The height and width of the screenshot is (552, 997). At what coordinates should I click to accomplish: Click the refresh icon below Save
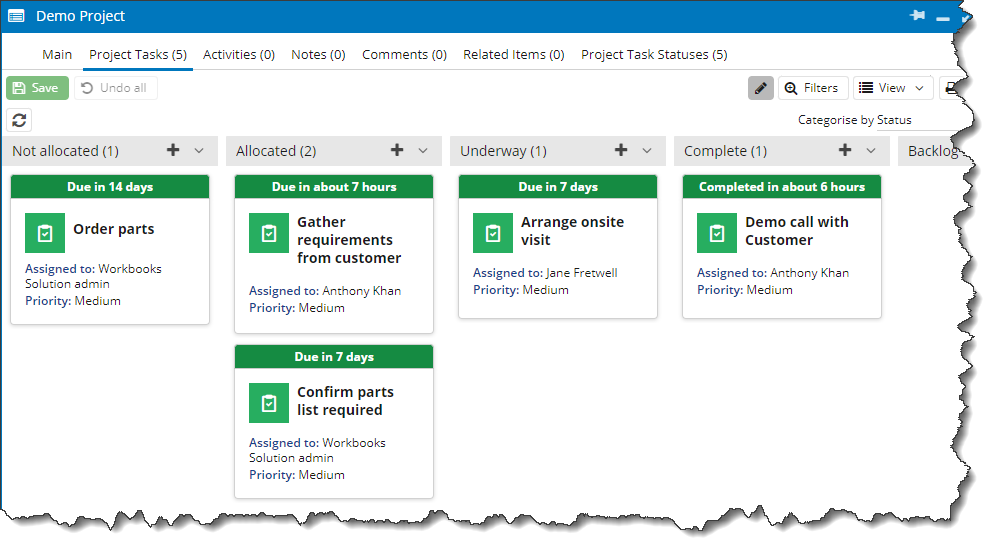pyautogui.click(x=19, y=120)
